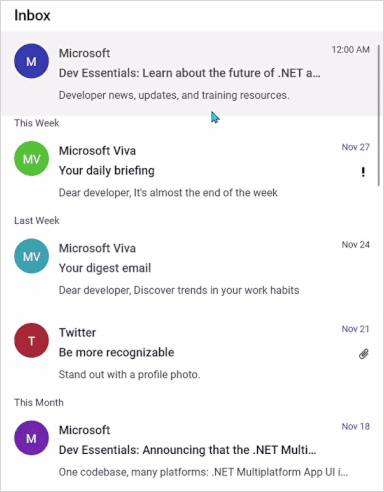Click the teal MV avatar icon
This screenshot has width=384, height=492.
click(x=31, y=256)
